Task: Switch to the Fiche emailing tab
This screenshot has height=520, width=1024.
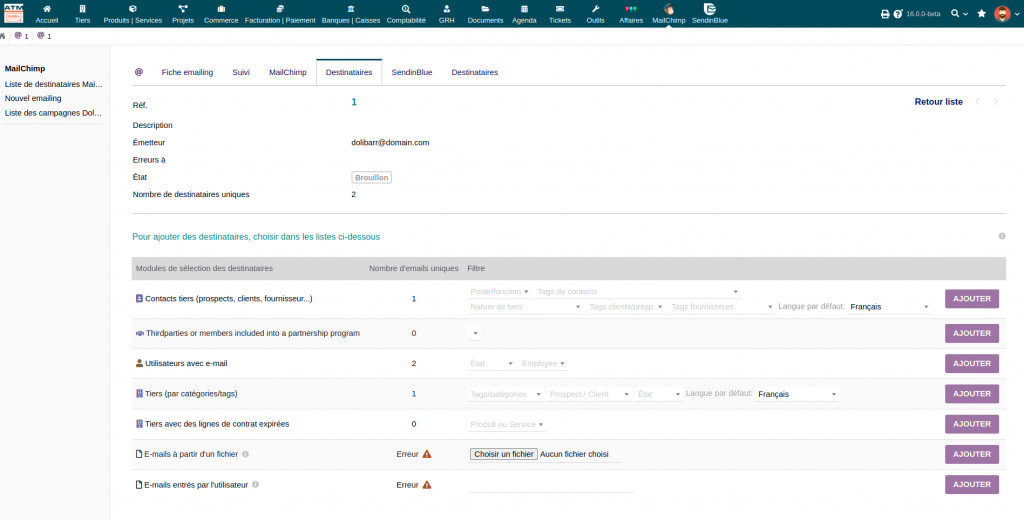Action: pyautogui.click(x=187, y=72)
